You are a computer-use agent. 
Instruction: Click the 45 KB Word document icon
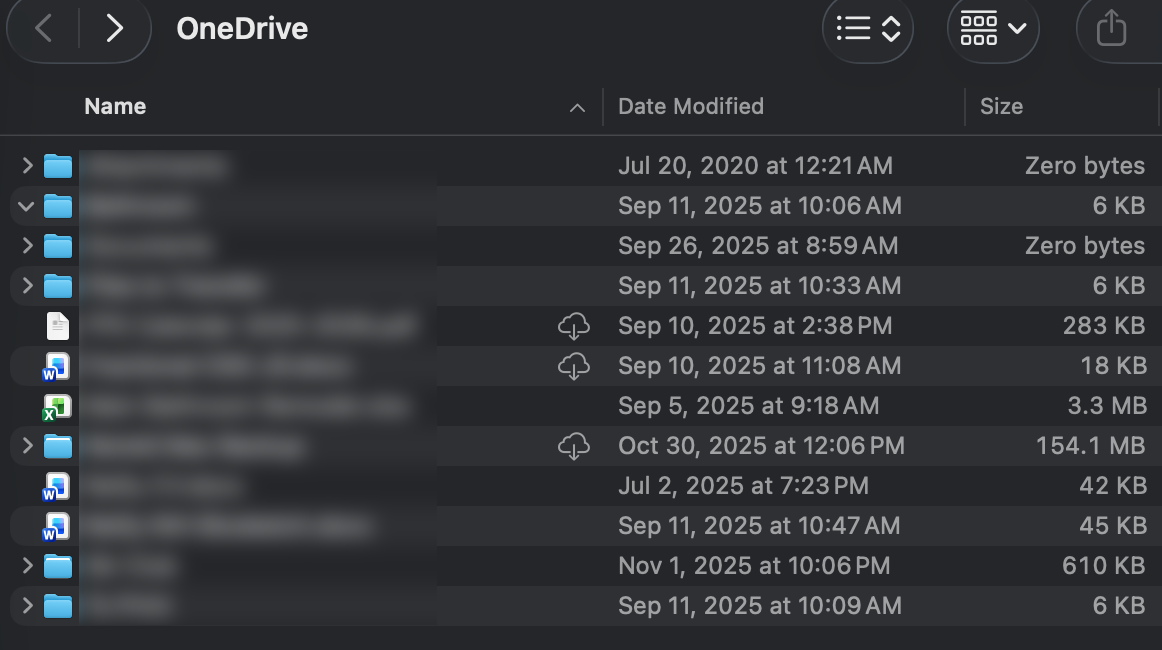pos(57,526)
